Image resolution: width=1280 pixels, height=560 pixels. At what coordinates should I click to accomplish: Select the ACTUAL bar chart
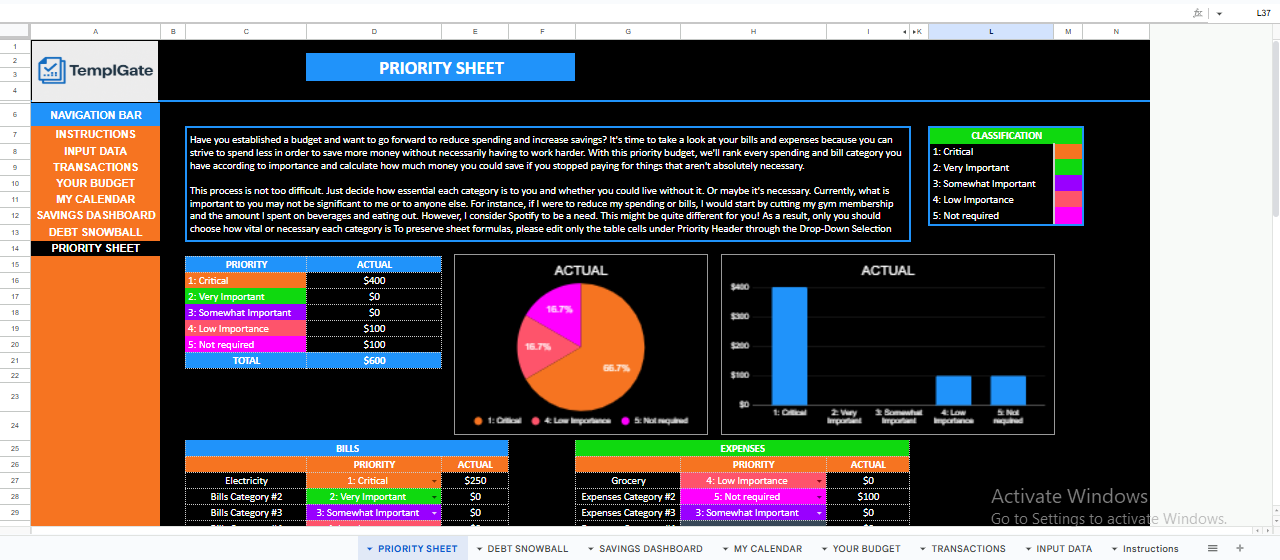pyautogui.click(x=888, y=344)
